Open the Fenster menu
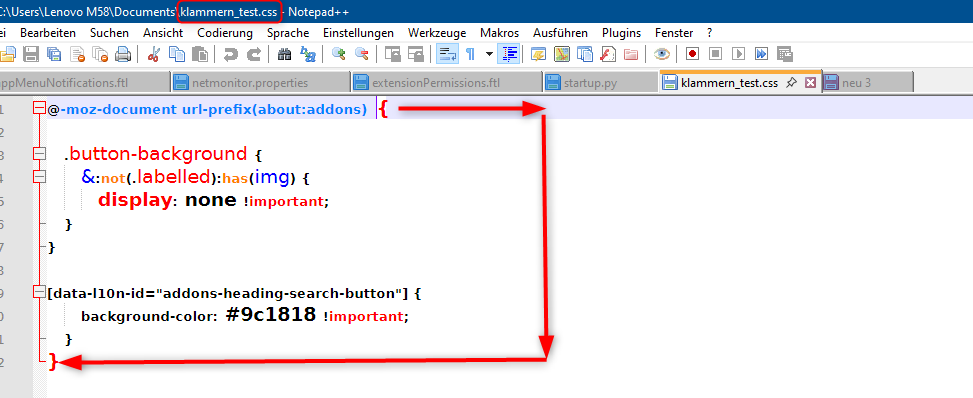Image resolution: width=973 pixels, height=398 pixels. point(673,33)
